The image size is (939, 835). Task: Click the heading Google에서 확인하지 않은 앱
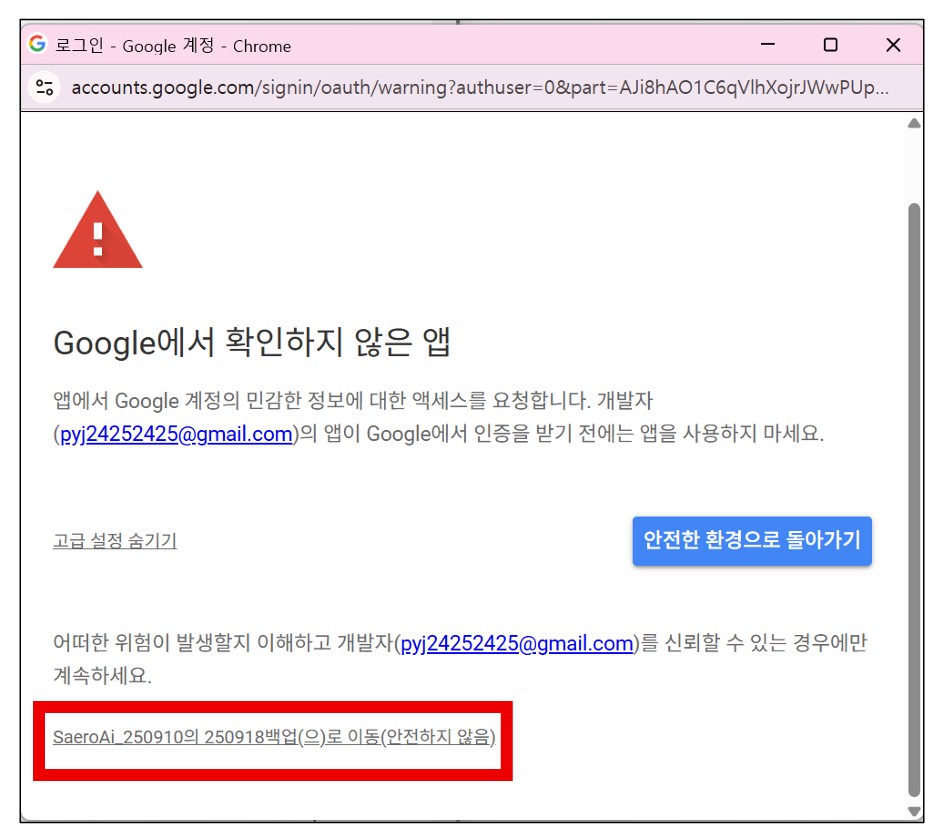pyautogui.click(x=252, y=343)
